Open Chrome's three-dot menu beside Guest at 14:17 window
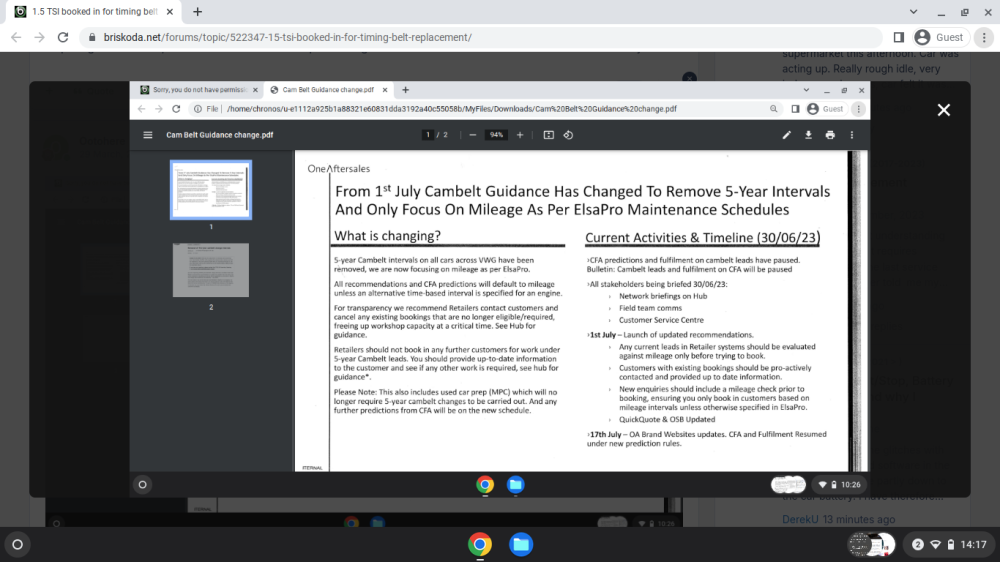Viewport: 1000px width, 562px height. click(x=984, y=38)
